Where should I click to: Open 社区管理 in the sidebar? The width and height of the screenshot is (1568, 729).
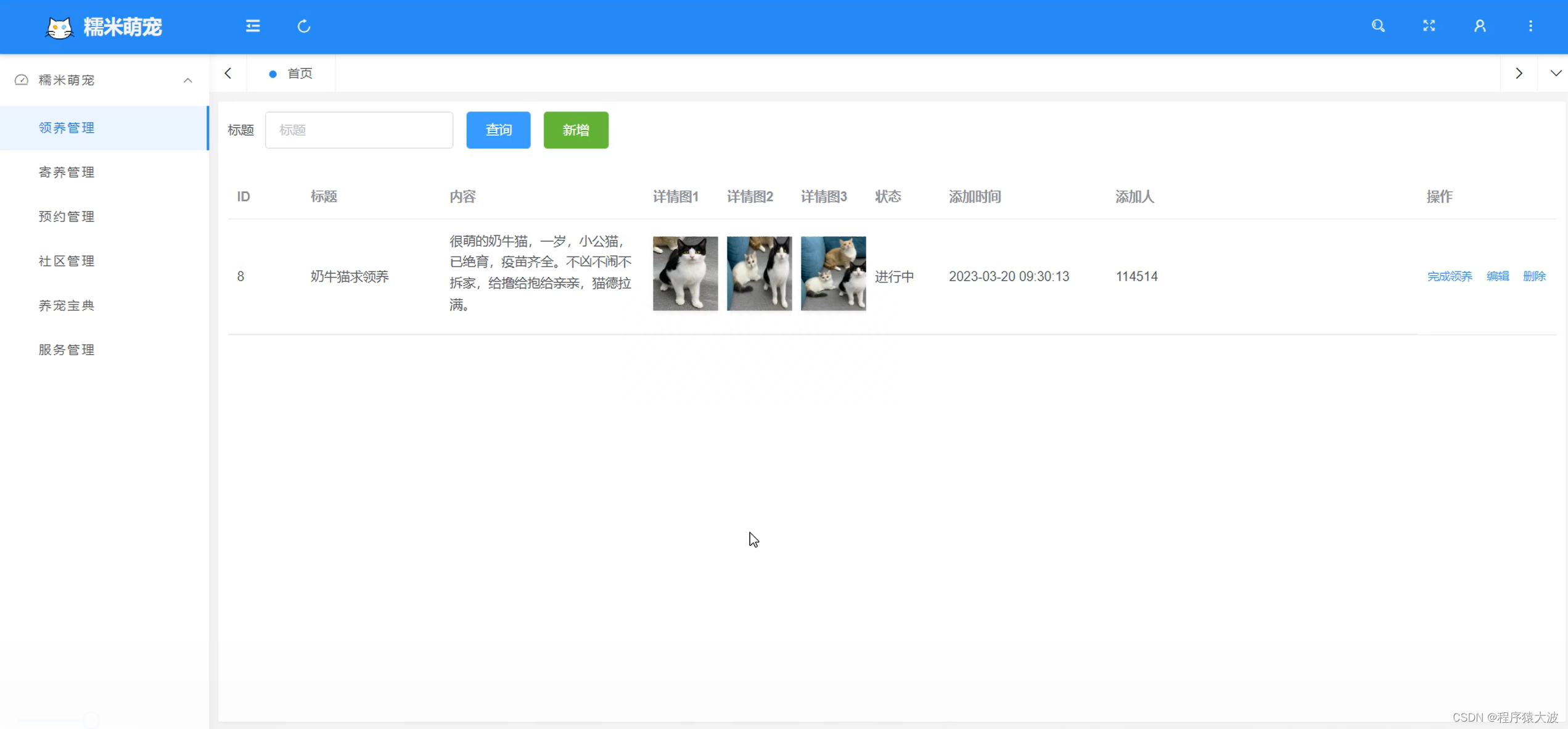[66, 261]
